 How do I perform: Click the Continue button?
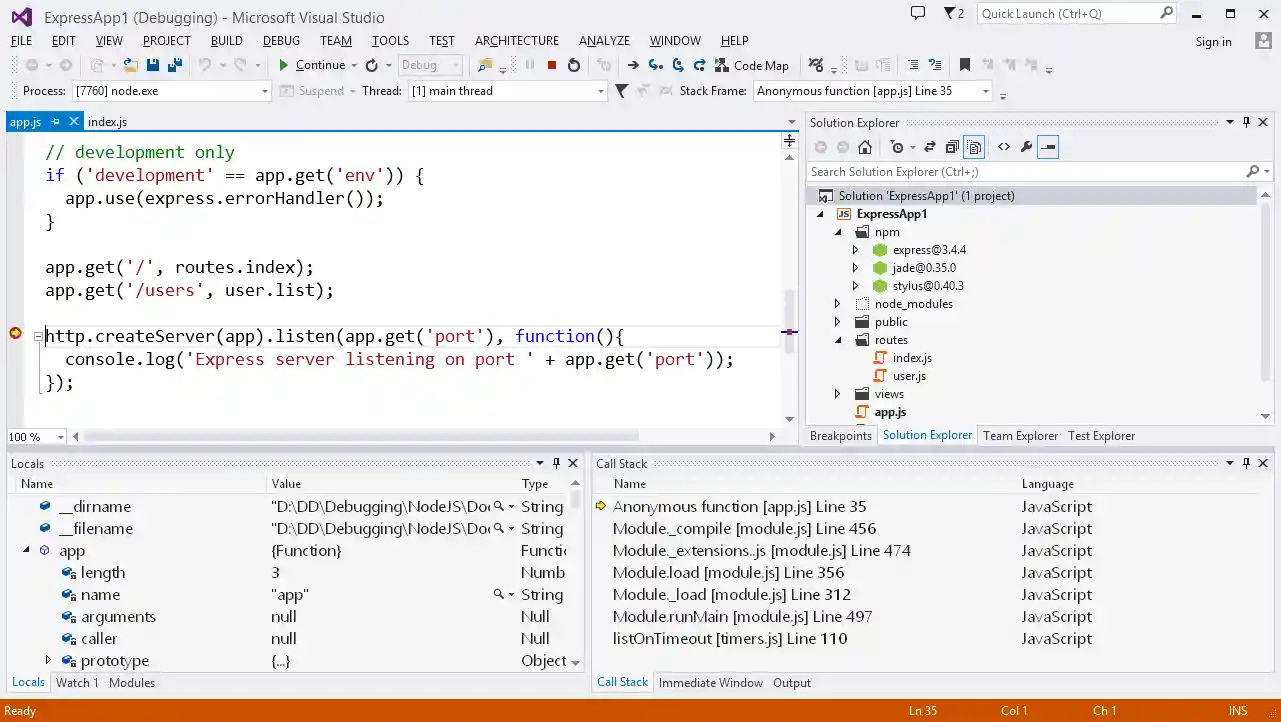point(312,65)
